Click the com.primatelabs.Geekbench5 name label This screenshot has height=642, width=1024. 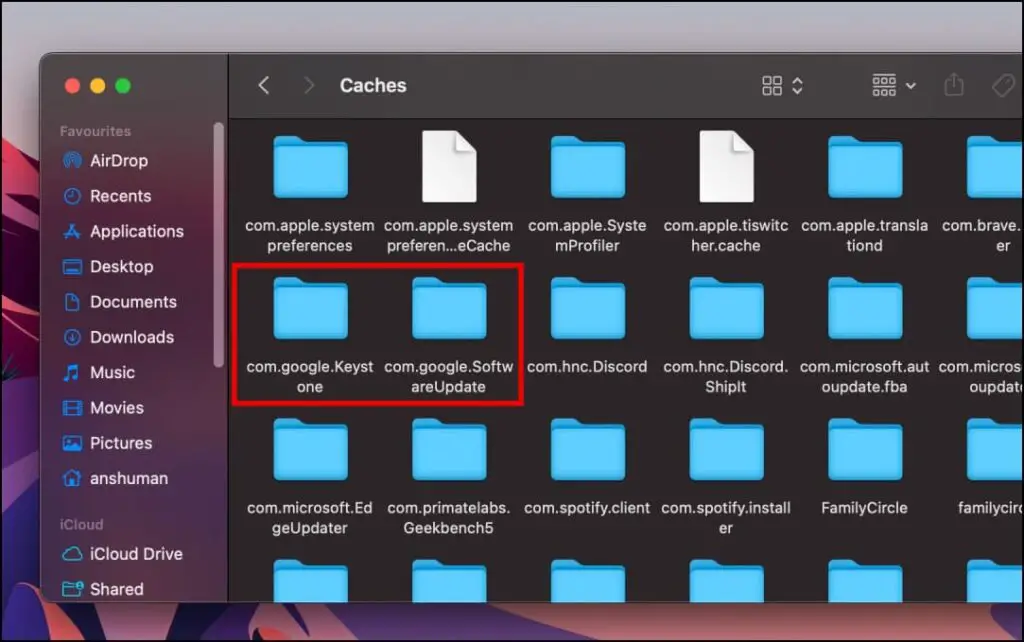click(x=449, y=518)
